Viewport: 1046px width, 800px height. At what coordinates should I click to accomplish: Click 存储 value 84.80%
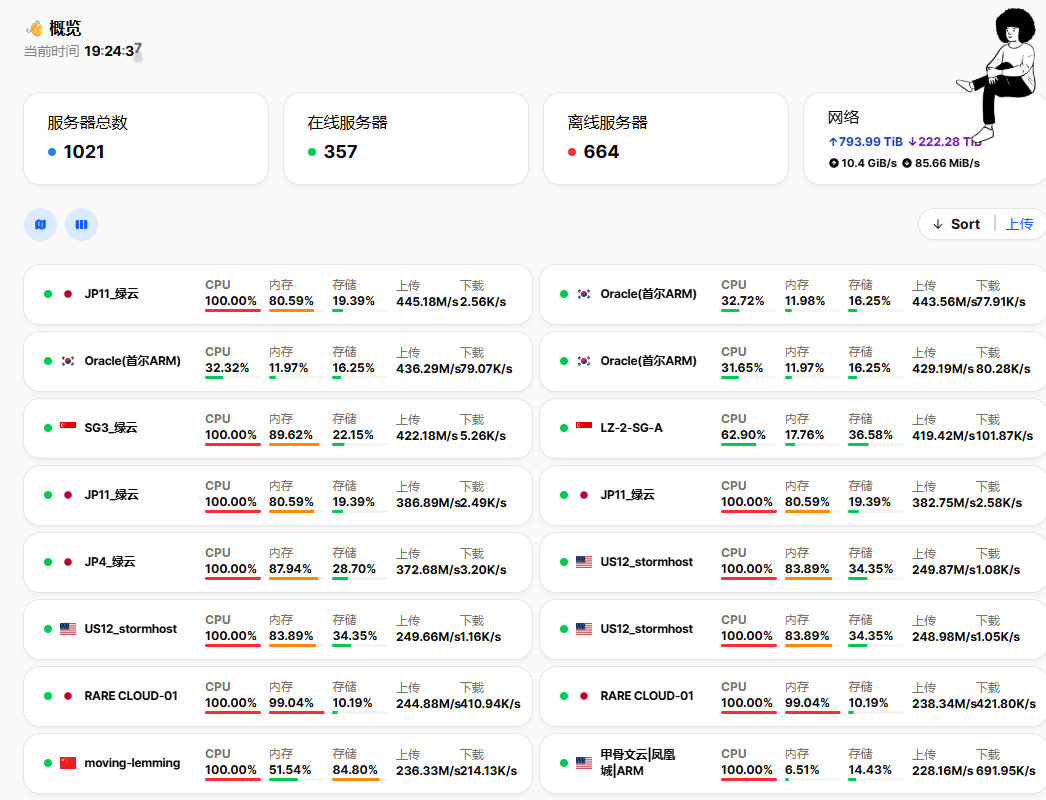pyautogui.click(x=355, y=770)
